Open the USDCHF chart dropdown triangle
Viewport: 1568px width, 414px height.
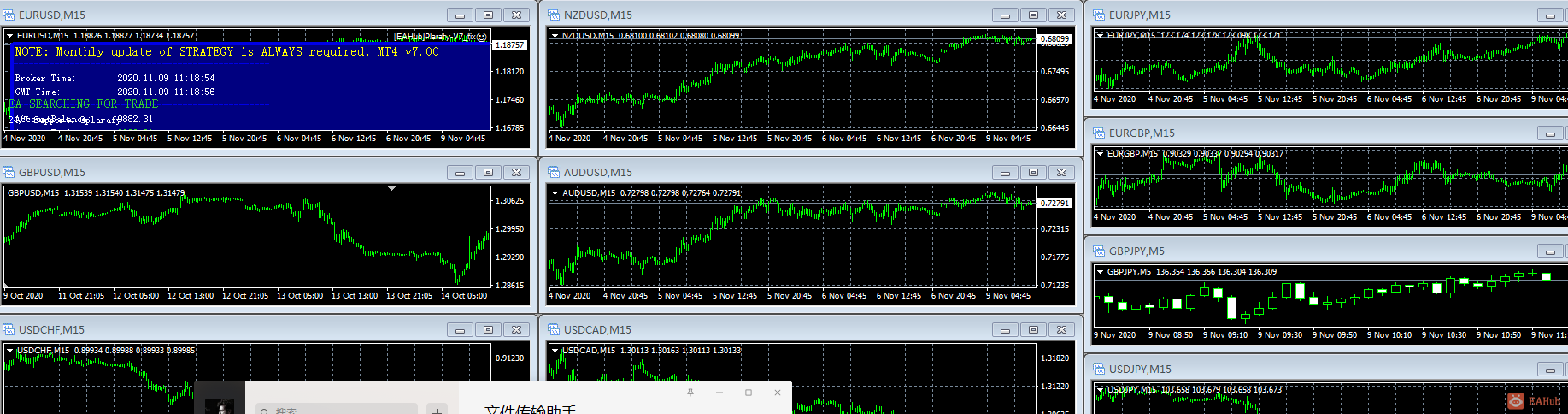[9, 351]
